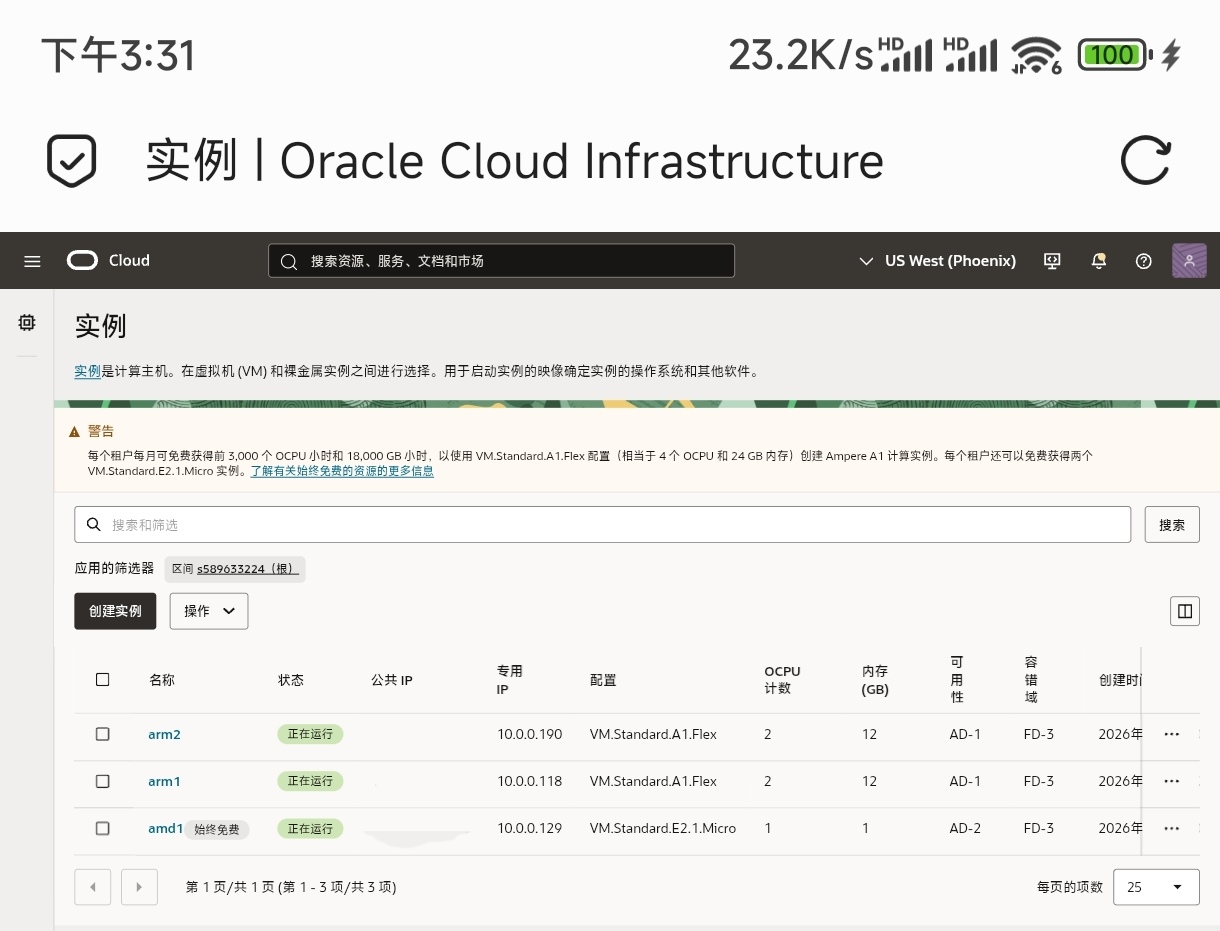Viewport: 1220px width, 931px height.
Task: Check the arm1 instance checkbox
Action: click(x=102, y=781)
